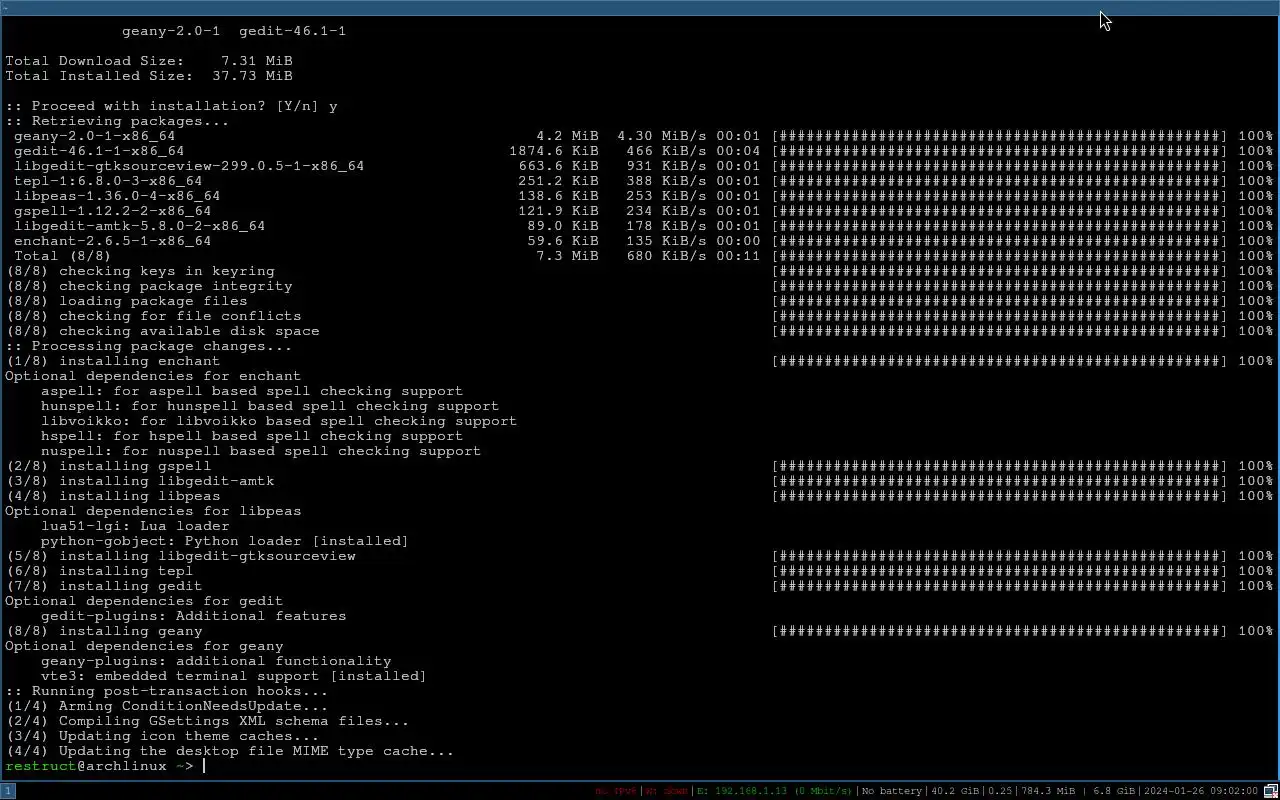
Task: Click the 'libpeas-1.36.0-4-x86_64' row
Action: tap(643, 196)
